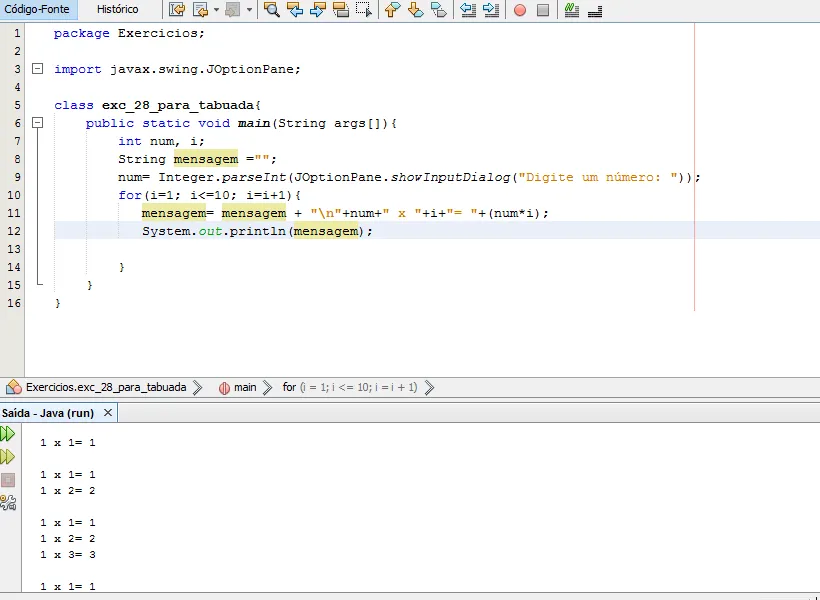
Task: Click the Shift Line Left icon
Action: (x=467, y=10)
